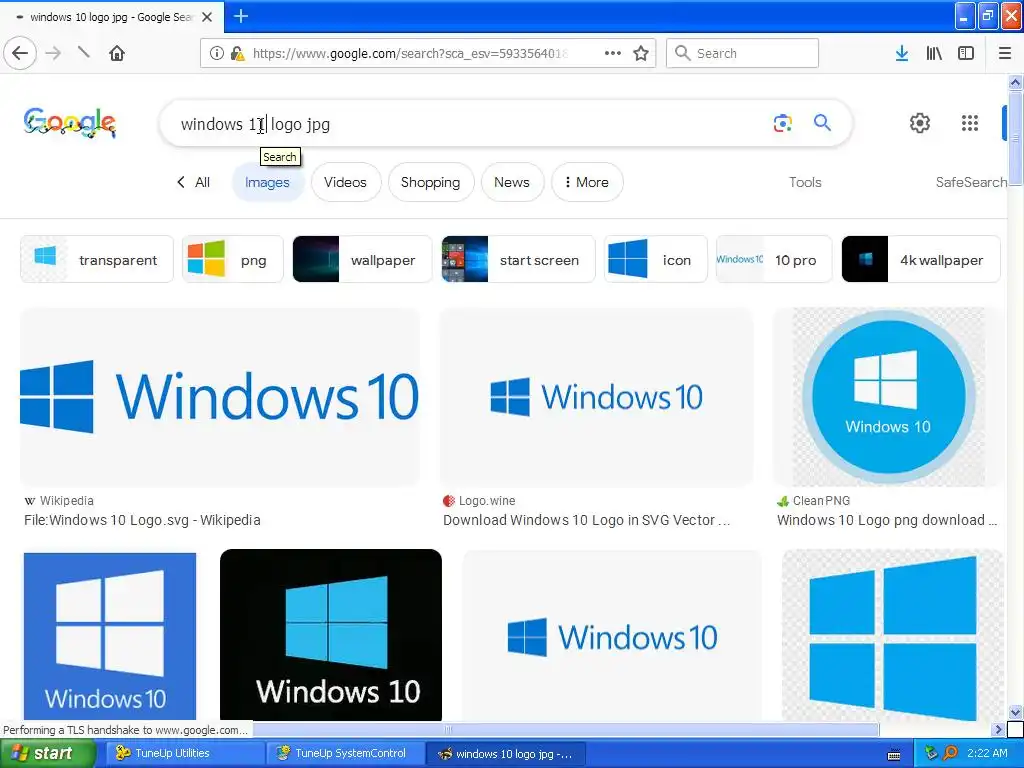Filter results by transparent chip

pyautogui.click(x=97, y=259)
